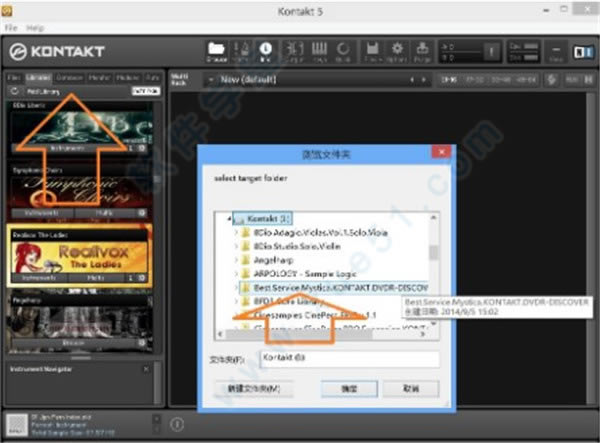The height and width of the screenshot is (443, 600).
Task: Switch to the Monitor browser tab
Action: point(99,78)
